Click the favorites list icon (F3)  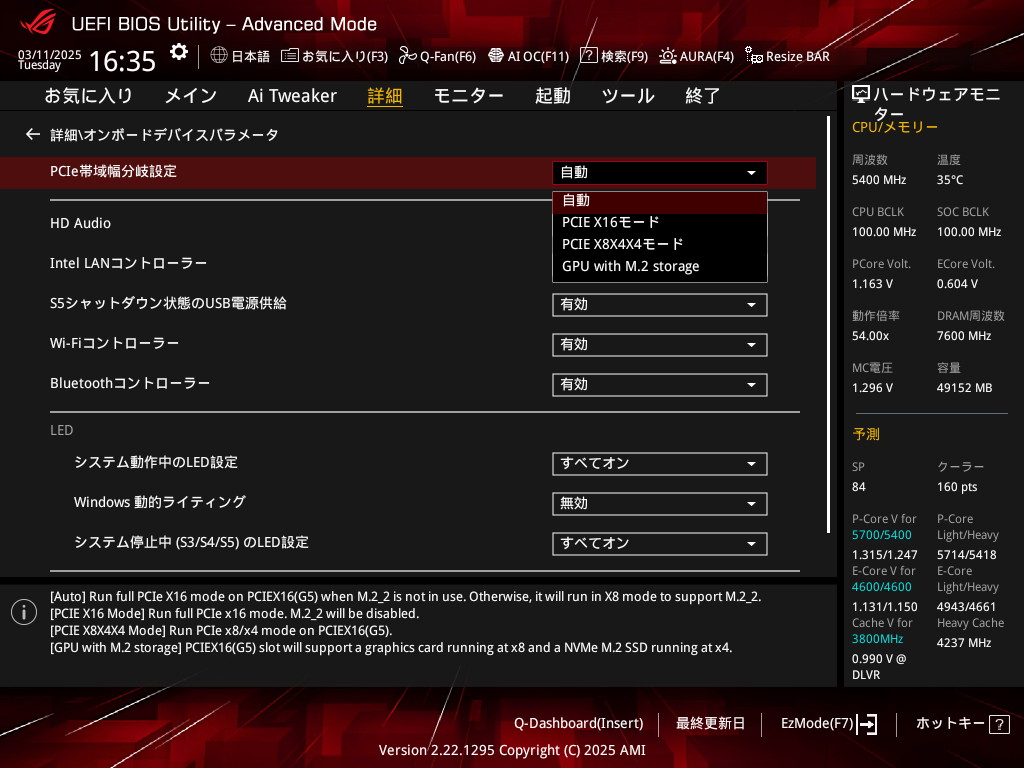pyautogui.click(x=290, y=56)
